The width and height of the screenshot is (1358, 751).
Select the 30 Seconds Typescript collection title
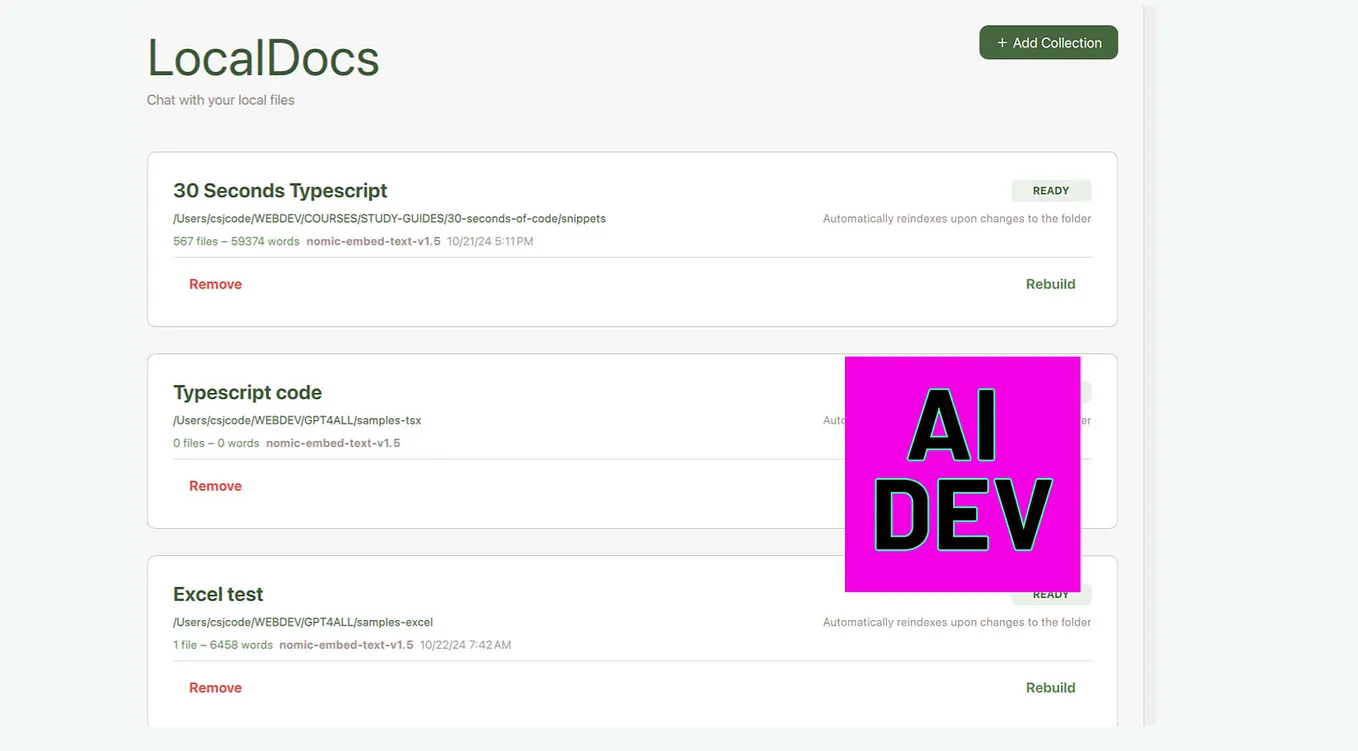279,190
